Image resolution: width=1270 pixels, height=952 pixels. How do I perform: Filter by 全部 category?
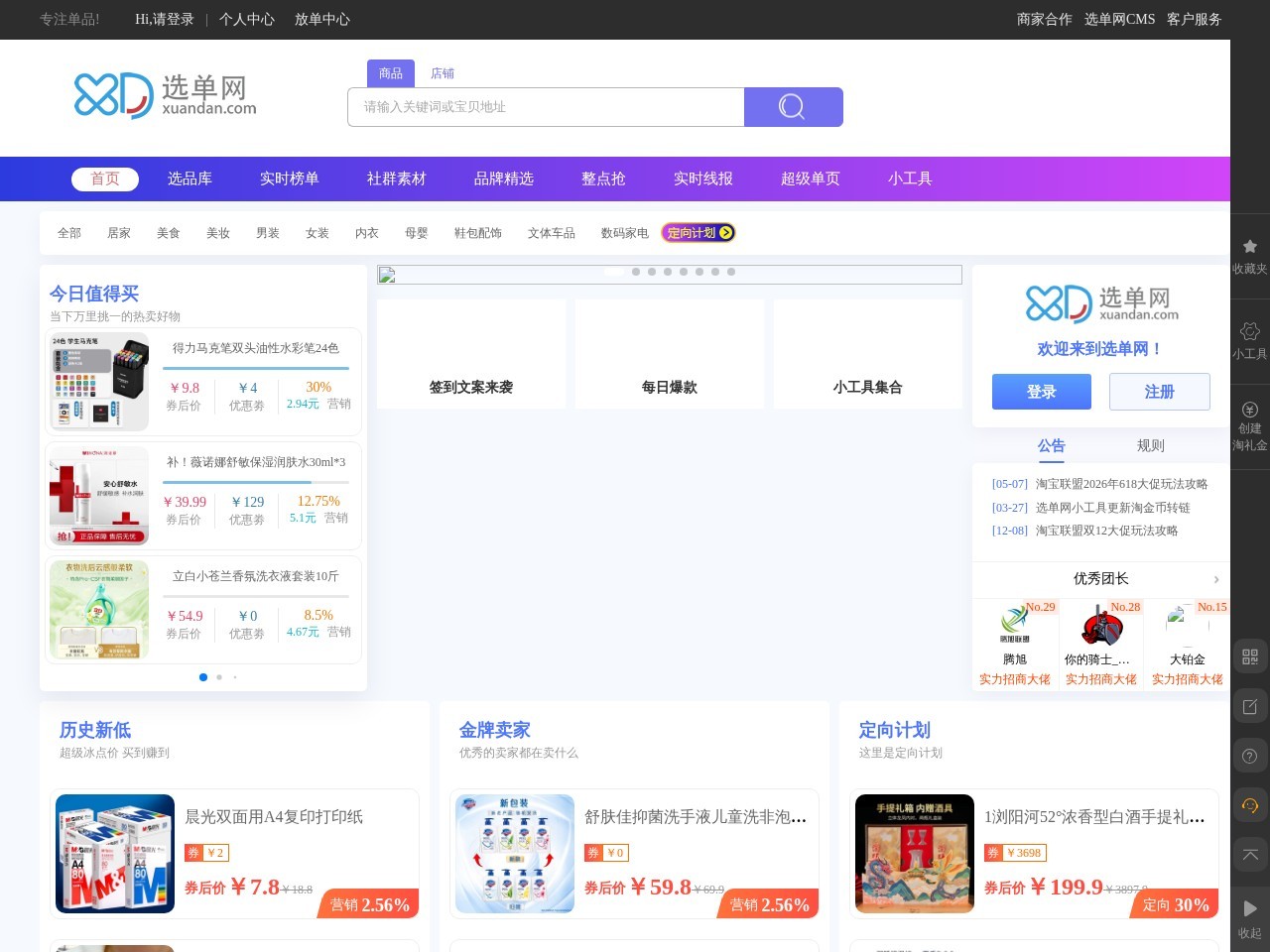(69, 233)
